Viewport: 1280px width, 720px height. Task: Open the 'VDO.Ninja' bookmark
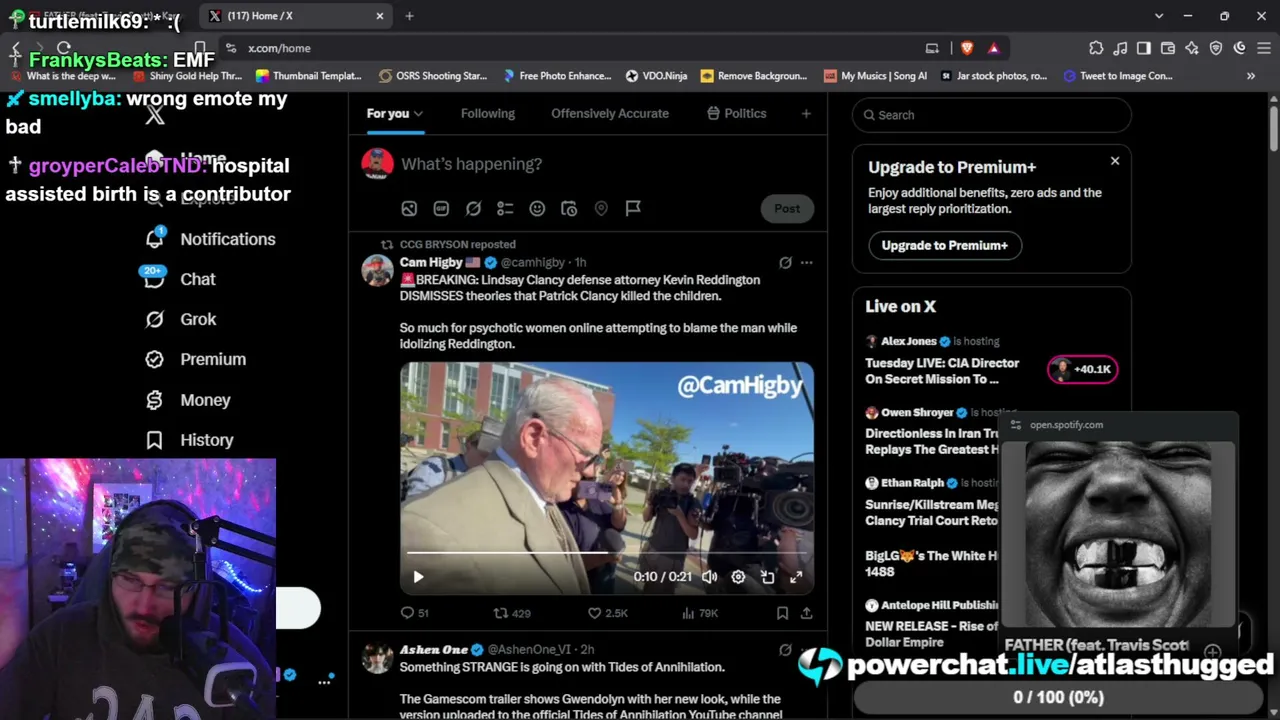(x=656, y=76)
